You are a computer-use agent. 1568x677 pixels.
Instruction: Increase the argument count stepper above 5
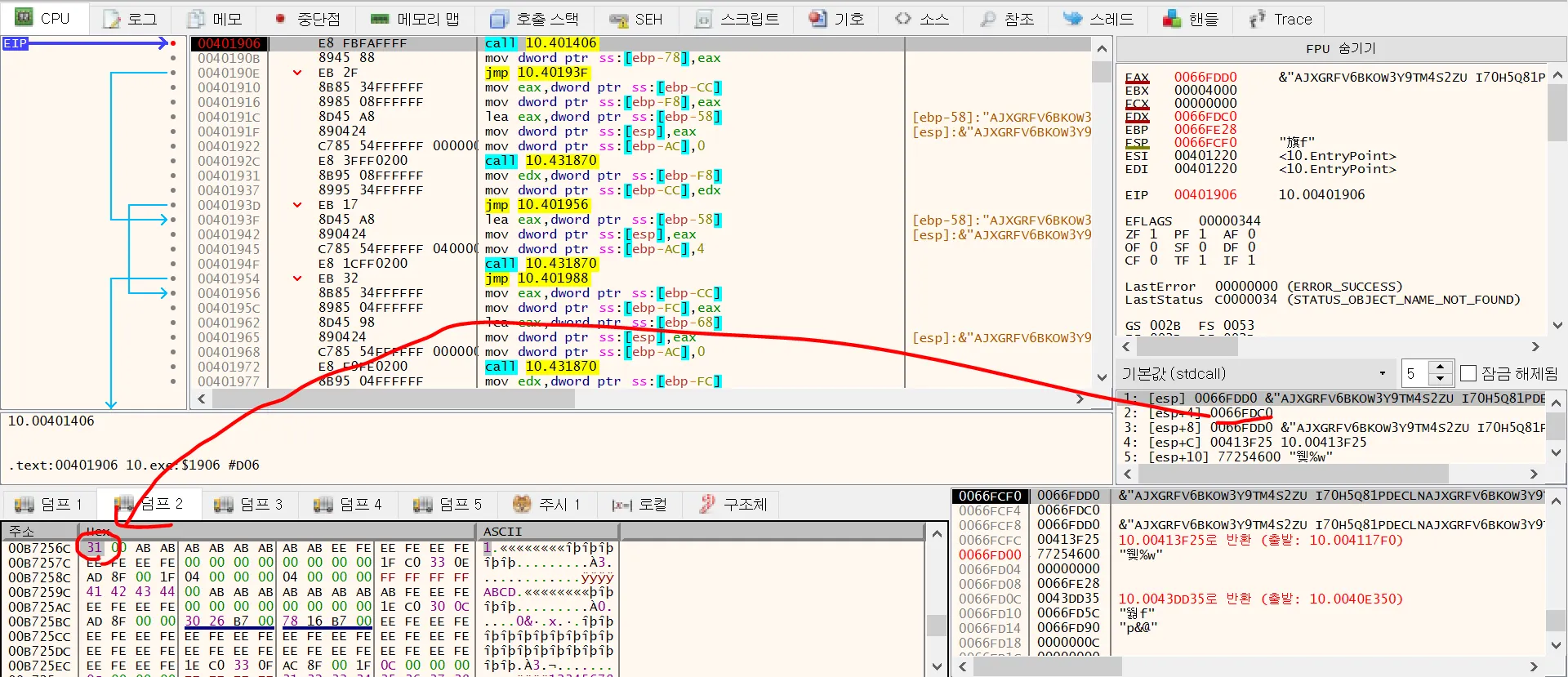click(1440, 367)
